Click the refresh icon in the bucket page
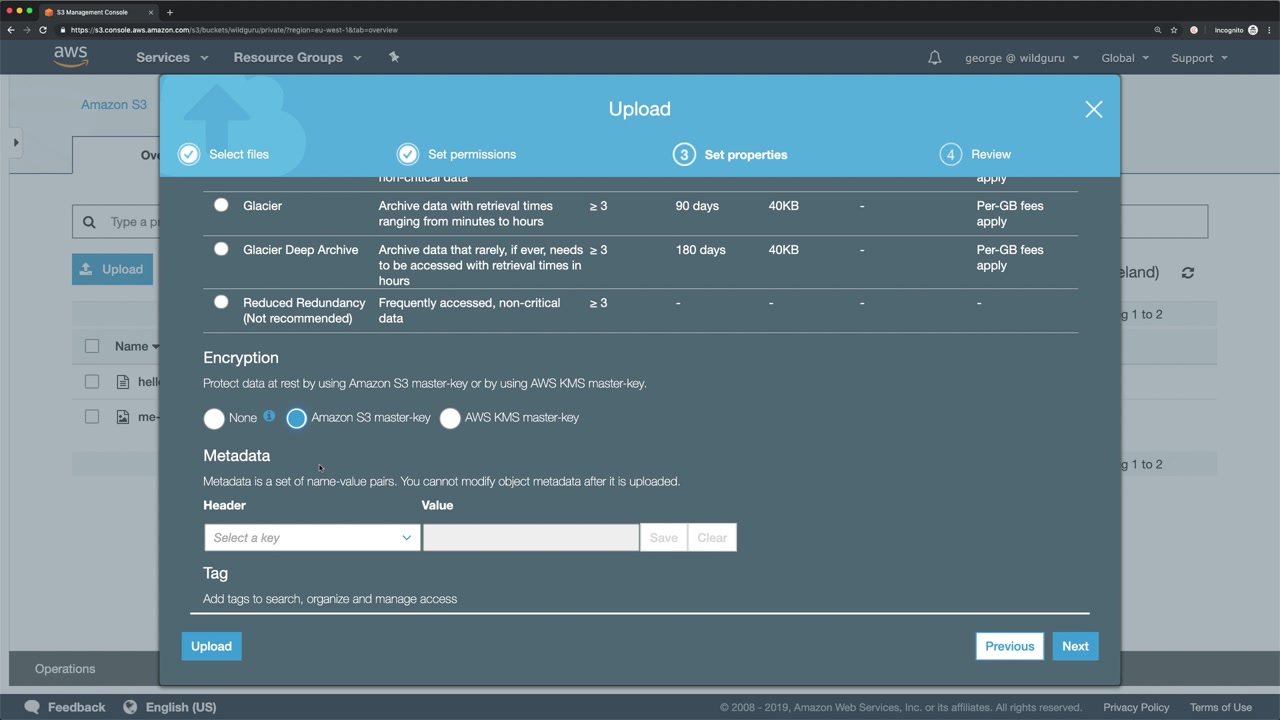 [1188, 272]
